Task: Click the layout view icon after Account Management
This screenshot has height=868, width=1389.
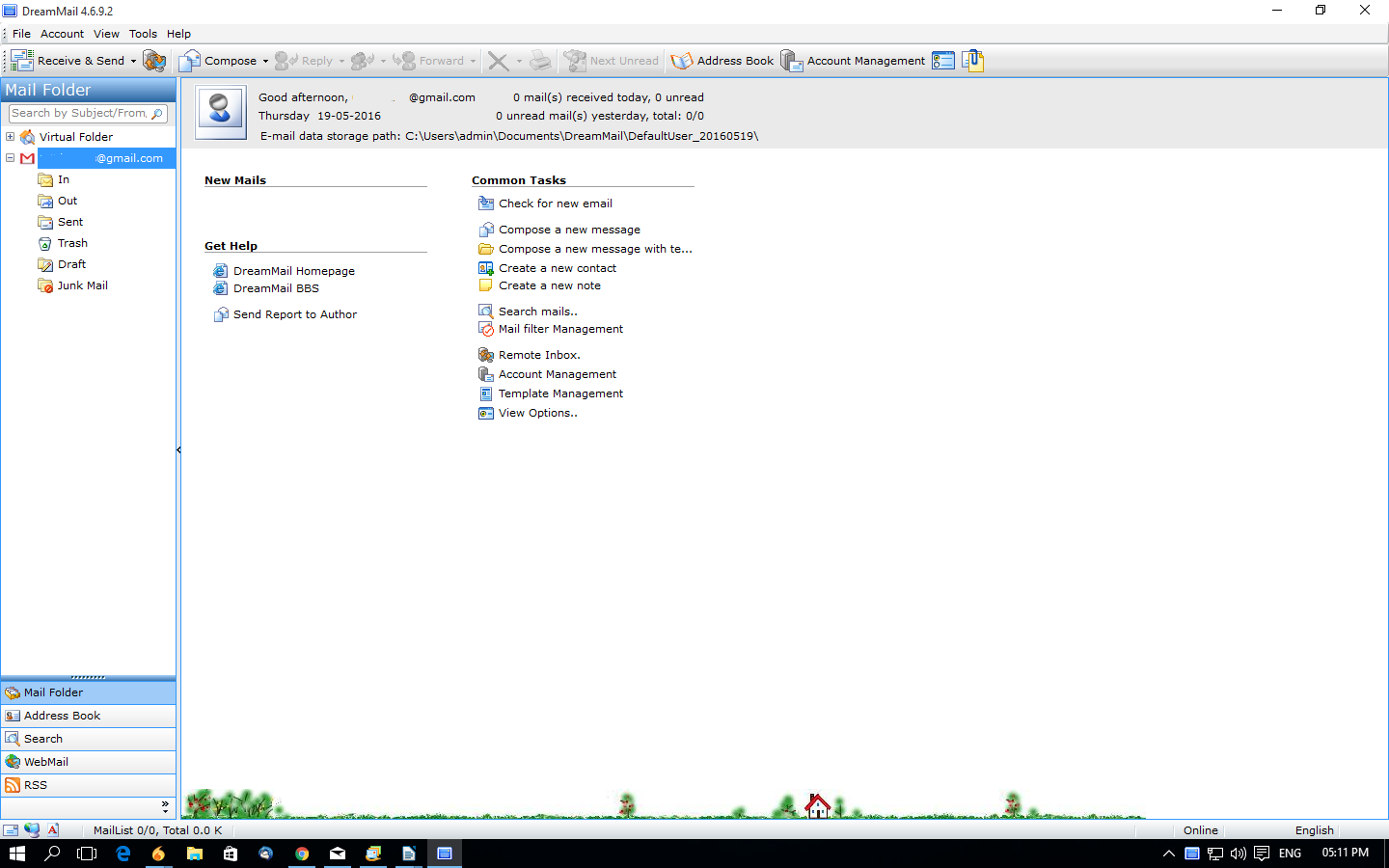Action: (943, 61)
